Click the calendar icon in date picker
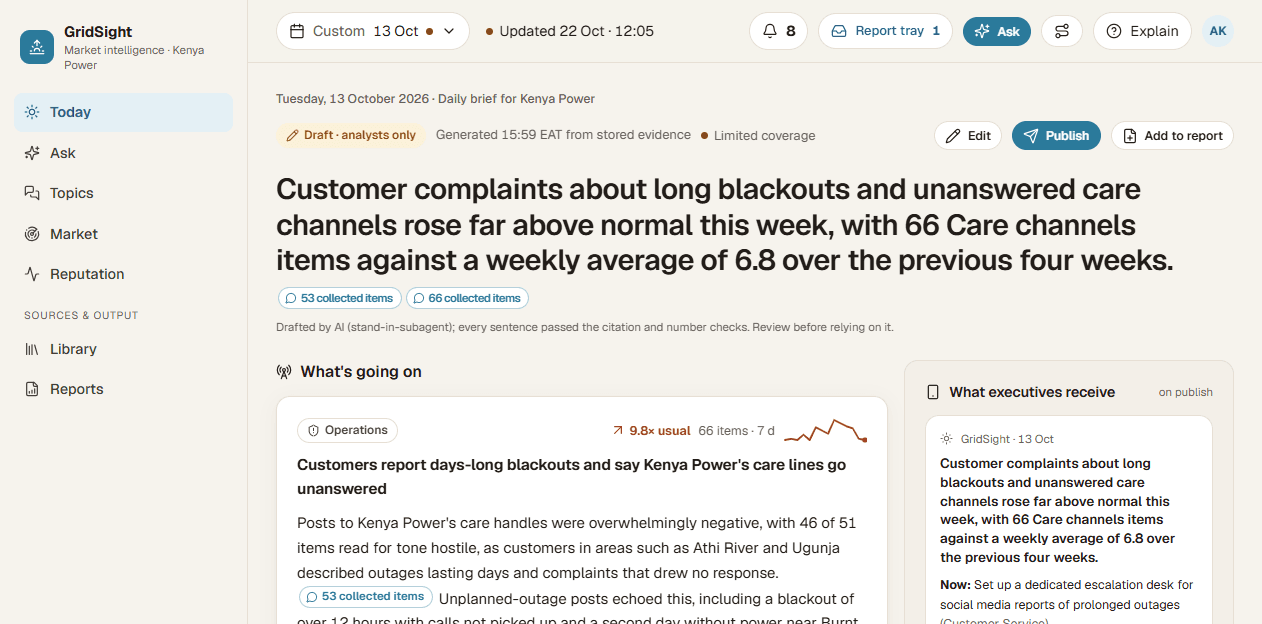 click(x=297, y=31)
